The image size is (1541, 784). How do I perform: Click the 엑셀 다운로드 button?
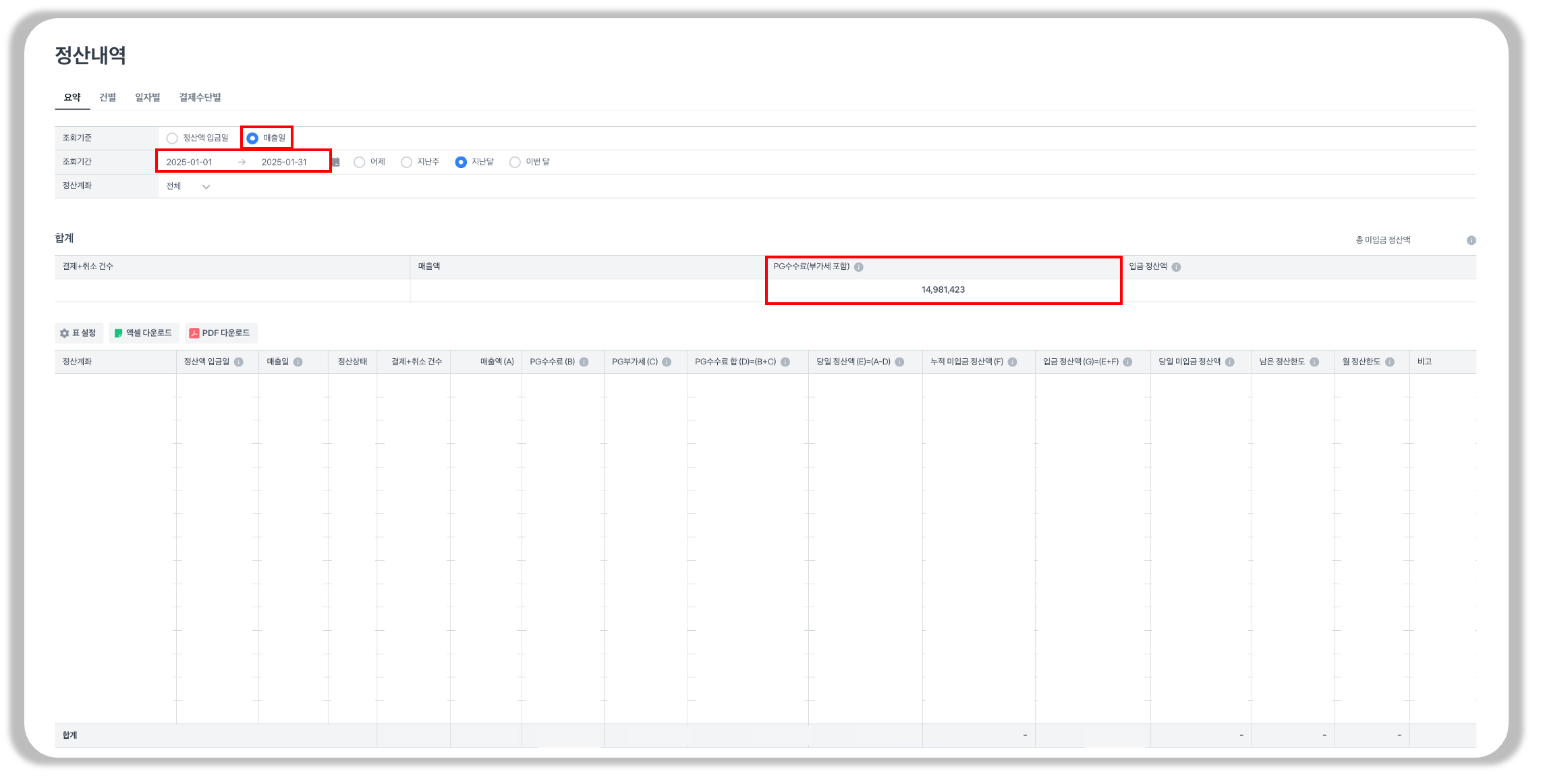click(144, 333)
